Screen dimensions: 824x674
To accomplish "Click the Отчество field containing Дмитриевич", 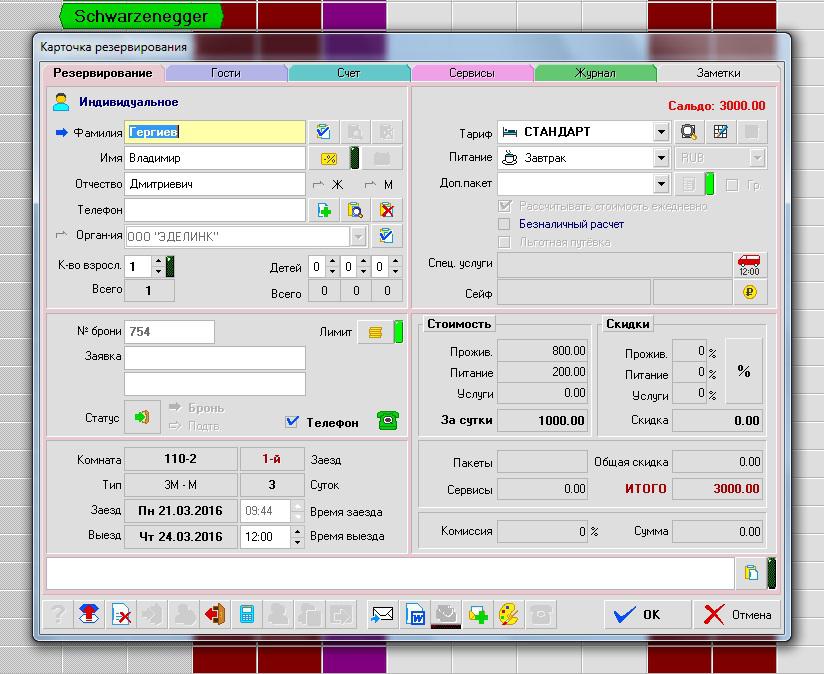I will [x=215, y=184].
